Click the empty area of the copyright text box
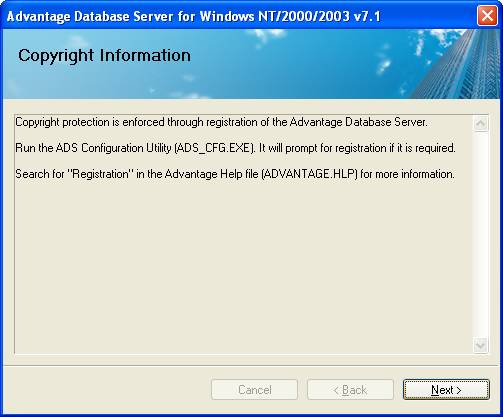Screen dimensions: 503x417 pos(243,267)
